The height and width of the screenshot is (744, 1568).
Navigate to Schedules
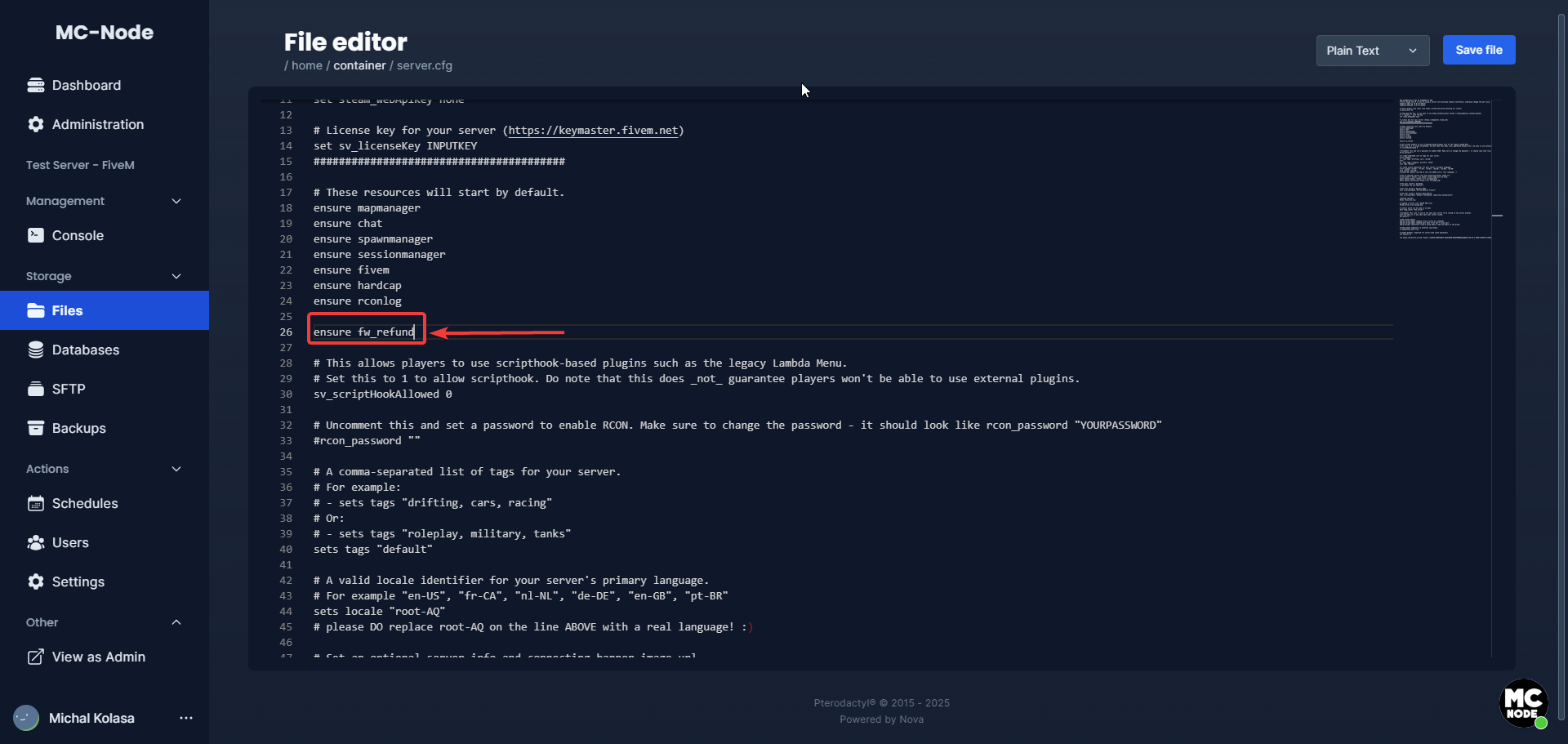(105, 503)
